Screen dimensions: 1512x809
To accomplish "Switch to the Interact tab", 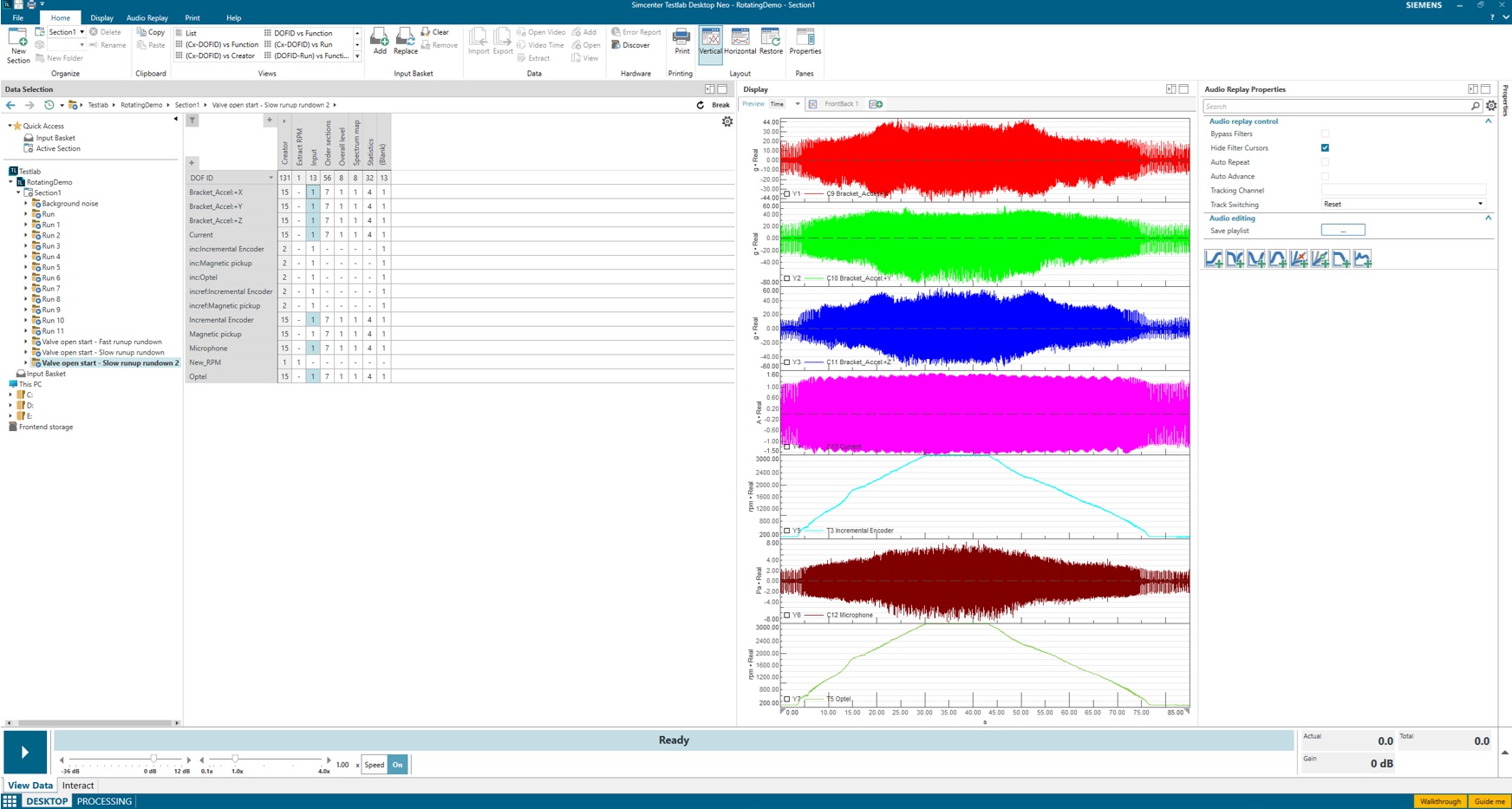I will tap(78, 786).
